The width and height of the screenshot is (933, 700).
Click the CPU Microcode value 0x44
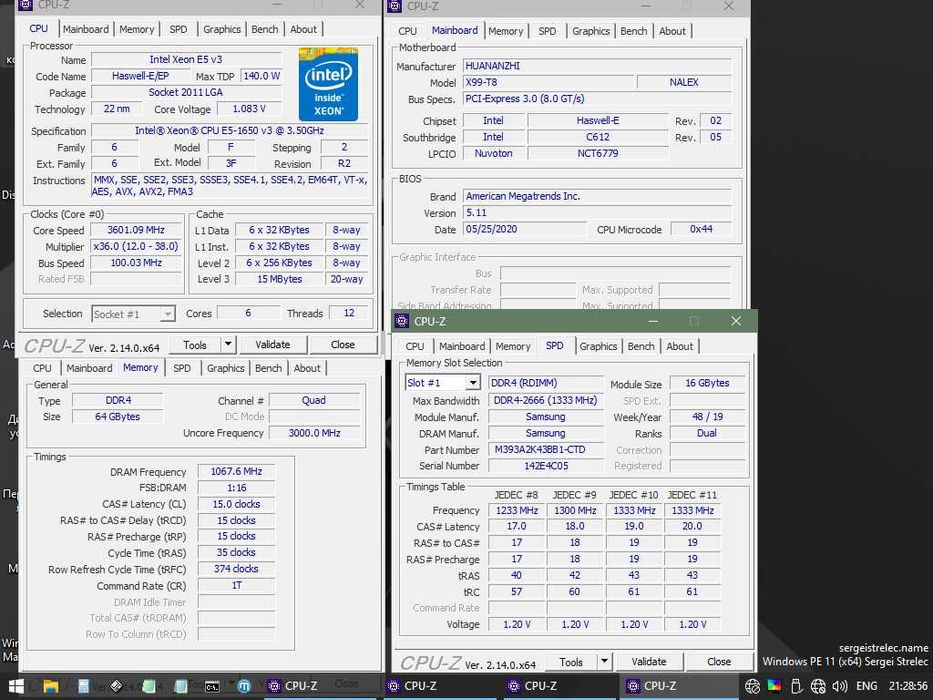[701, 229]
